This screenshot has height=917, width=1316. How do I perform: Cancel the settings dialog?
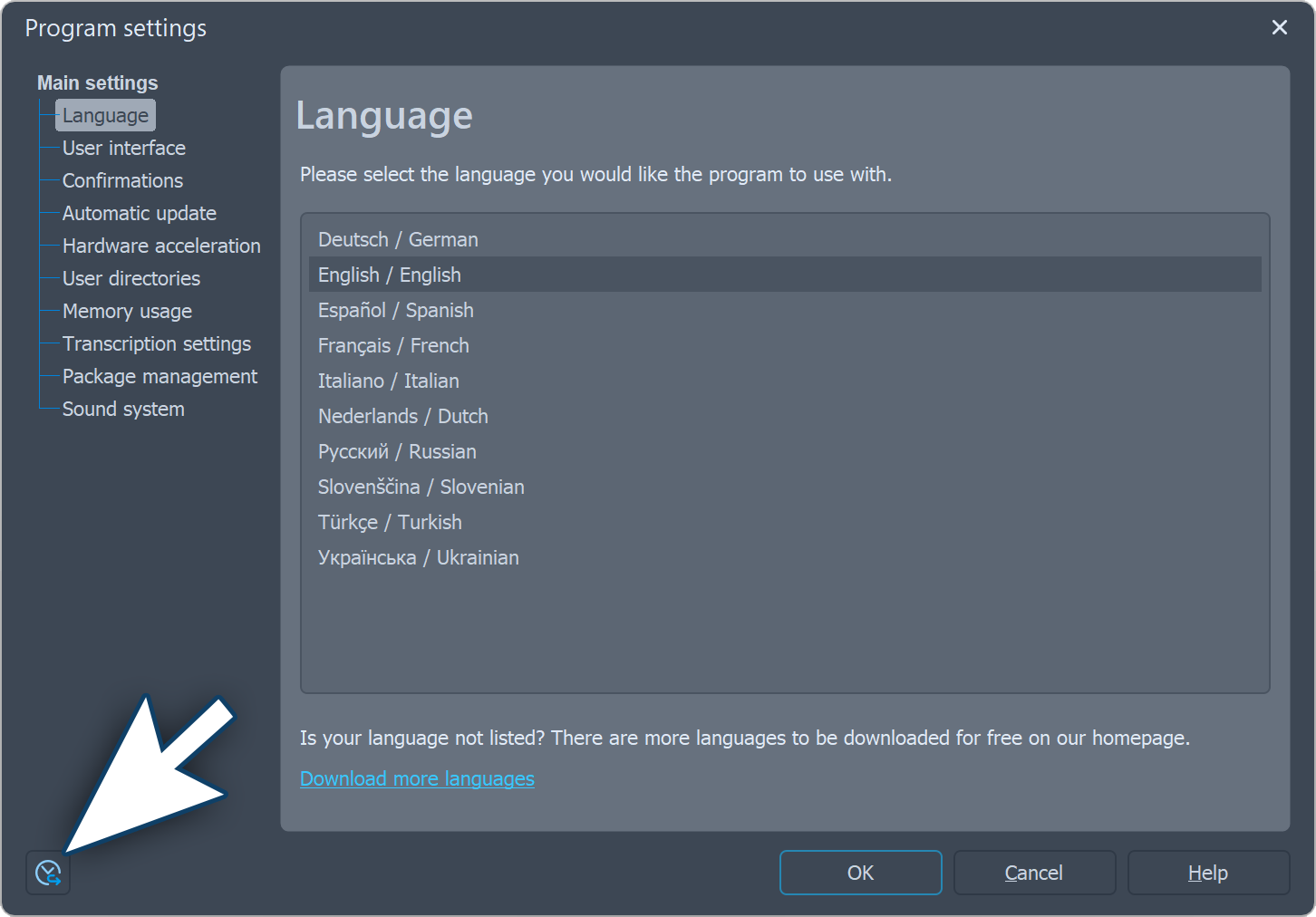(x=1033, y=873)
